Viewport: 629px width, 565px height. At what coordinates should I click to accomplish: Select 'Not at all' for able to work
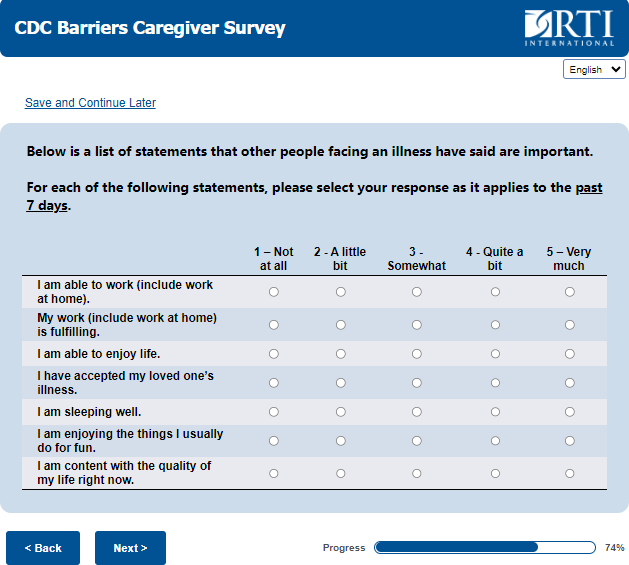click(274, 292)
